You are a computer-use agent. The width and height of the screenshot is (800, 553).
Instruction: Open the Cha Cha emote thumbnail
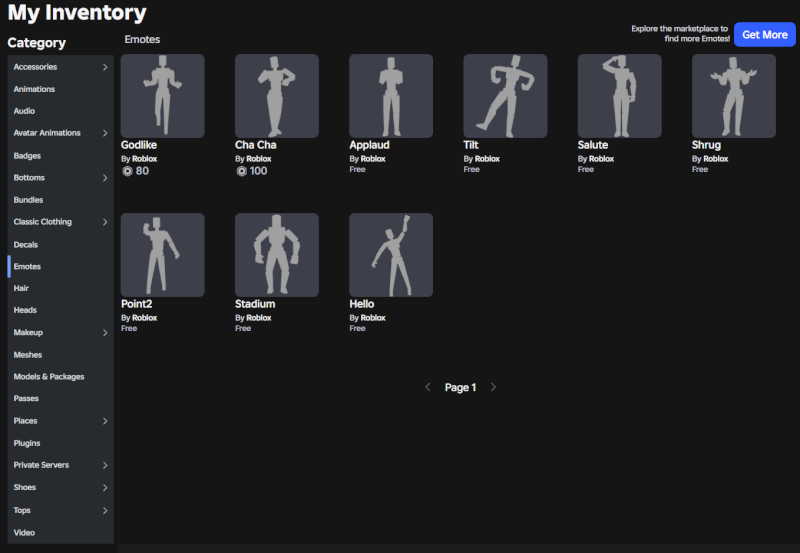277,96
